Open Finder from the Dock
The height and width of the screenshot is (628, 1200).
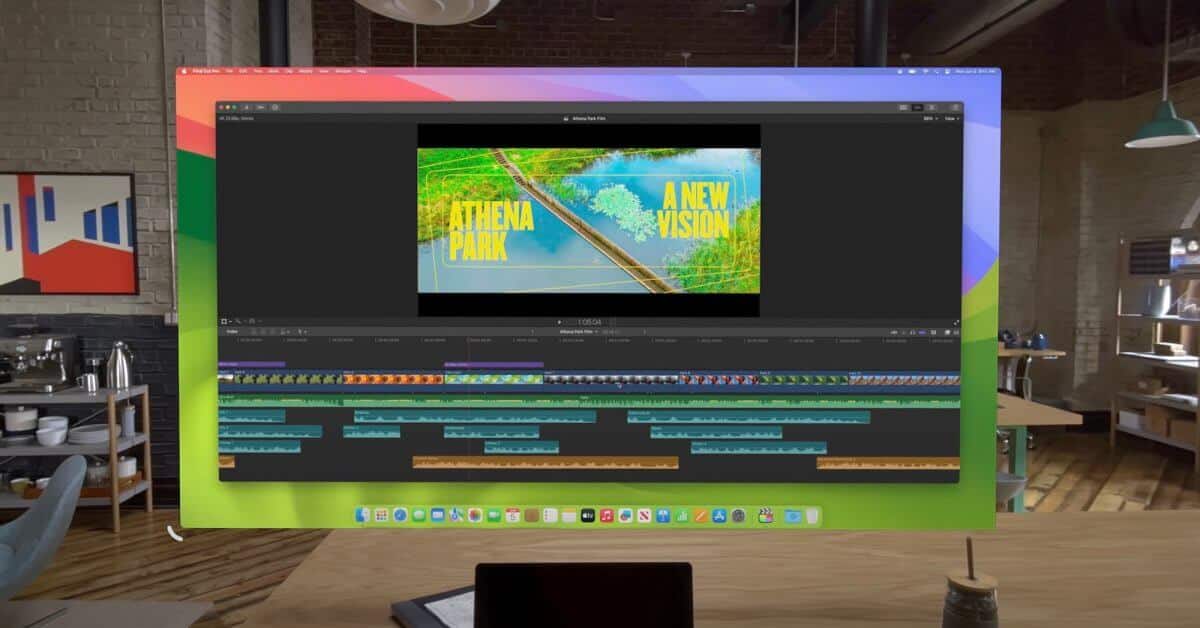tap(362, 516)
